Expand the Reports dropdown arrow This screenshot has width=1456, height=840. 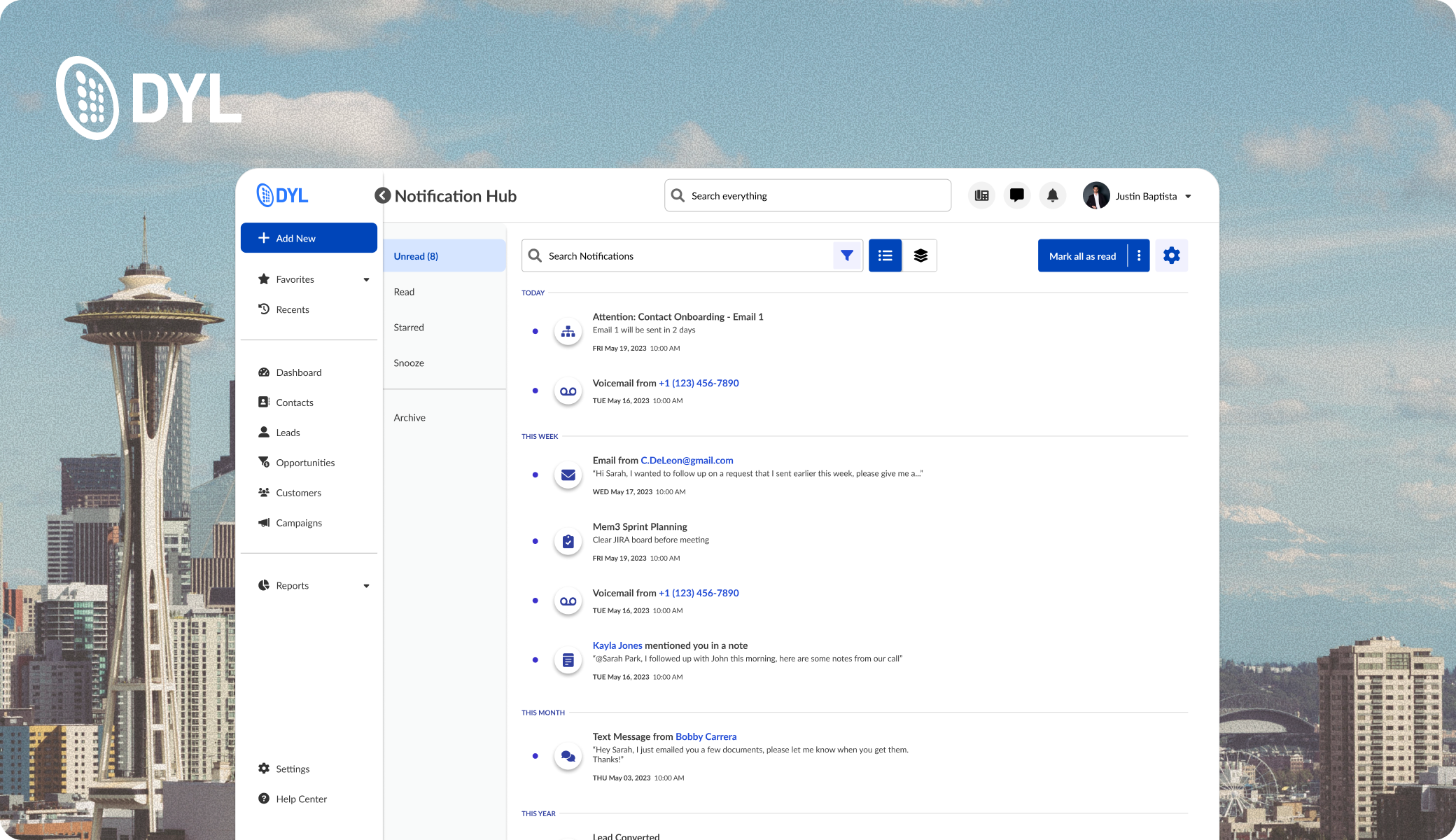point(366,586)
